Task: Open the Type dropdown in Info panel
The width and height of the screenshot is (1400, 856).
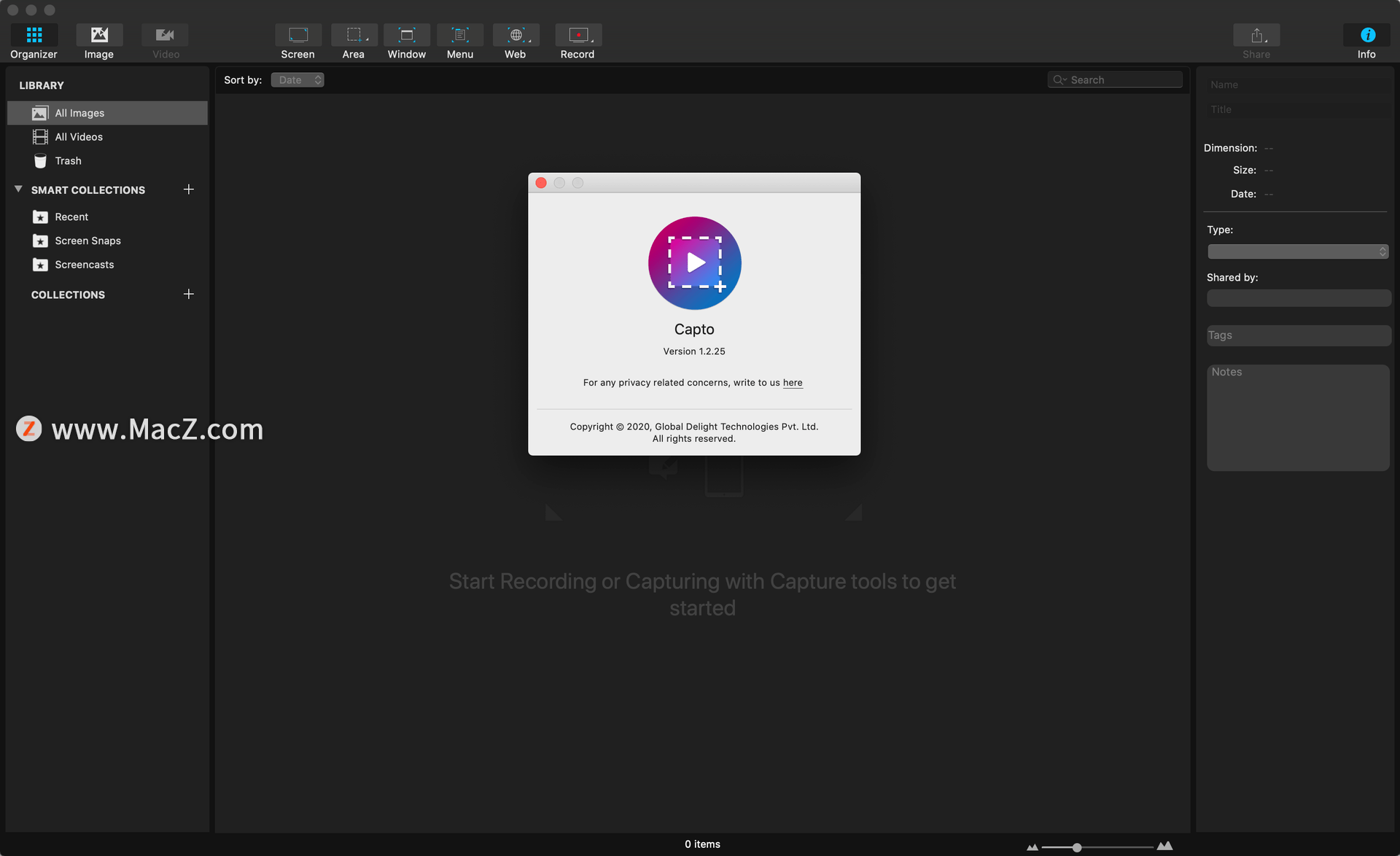Action: pyautogui.click(x=1297, y=252)
